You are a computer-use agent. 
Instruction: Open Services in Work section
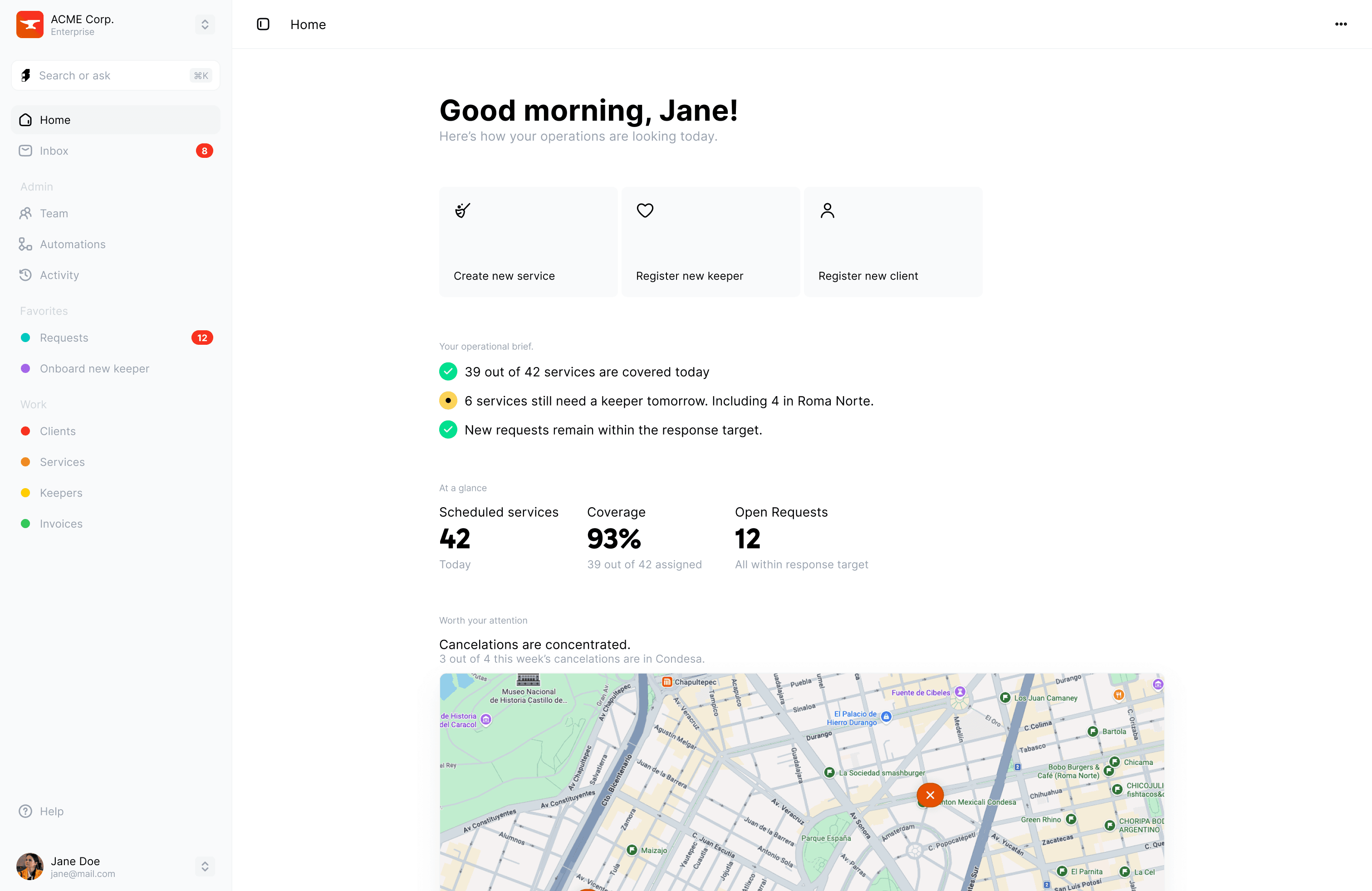[x=115, y=462]
